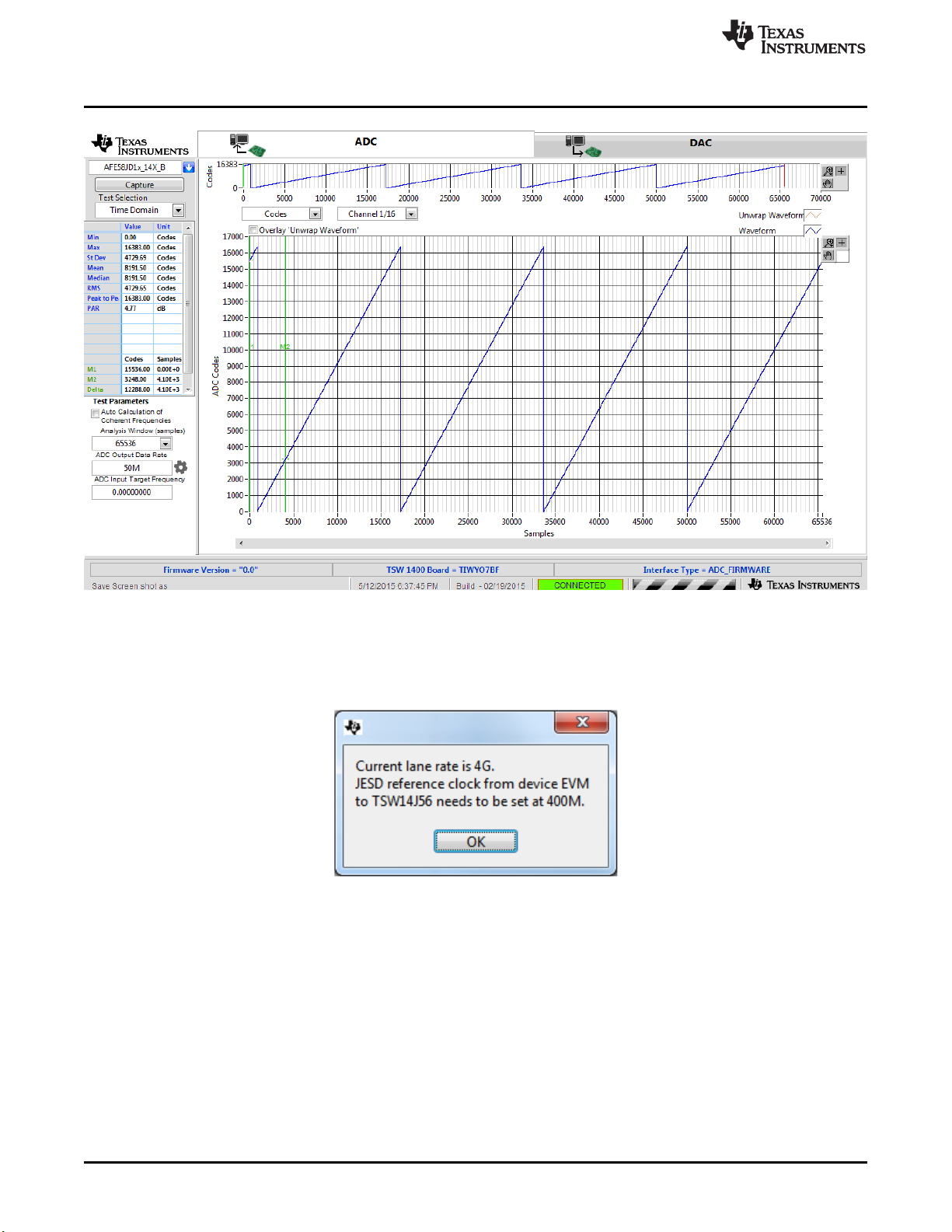Switch to the DAC tab

click(700, 144)
